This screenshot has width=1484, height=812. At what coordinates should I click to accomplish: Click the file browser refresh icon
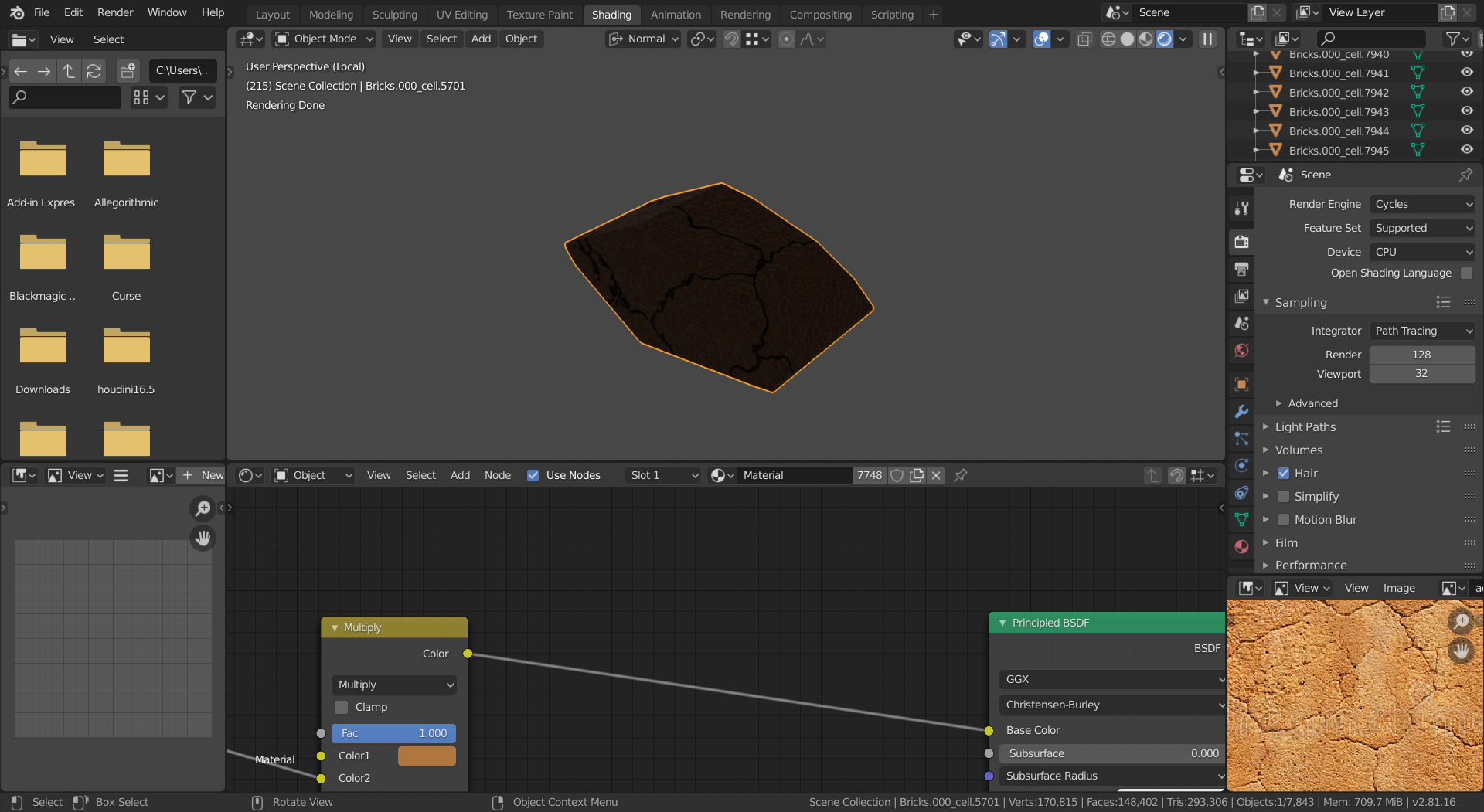(x=94, y=71)
